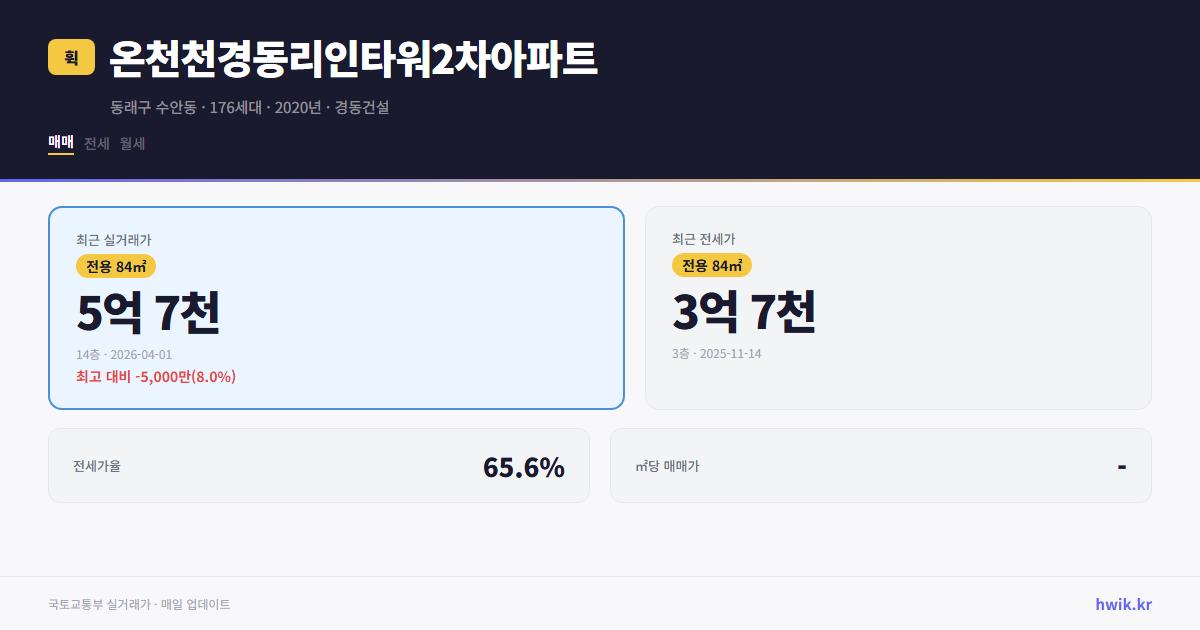Select the 전용 84㎡ badge on the sale card
The image size is (1200, 630).
(113, 265)
